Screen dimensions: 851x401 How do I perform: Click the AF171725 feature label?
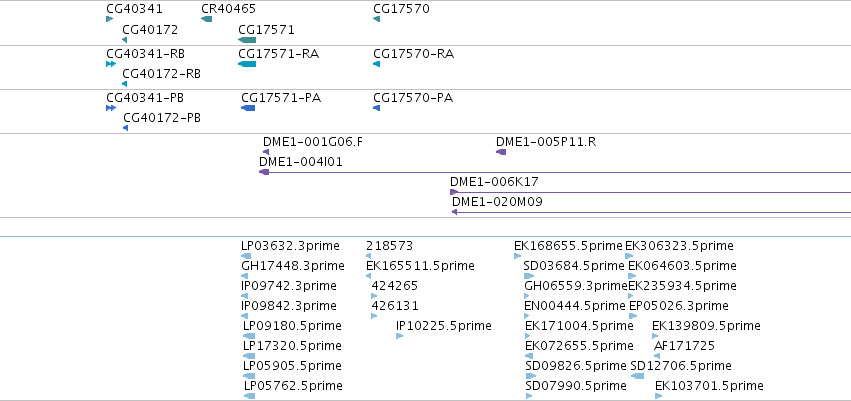tap(684, 346)
